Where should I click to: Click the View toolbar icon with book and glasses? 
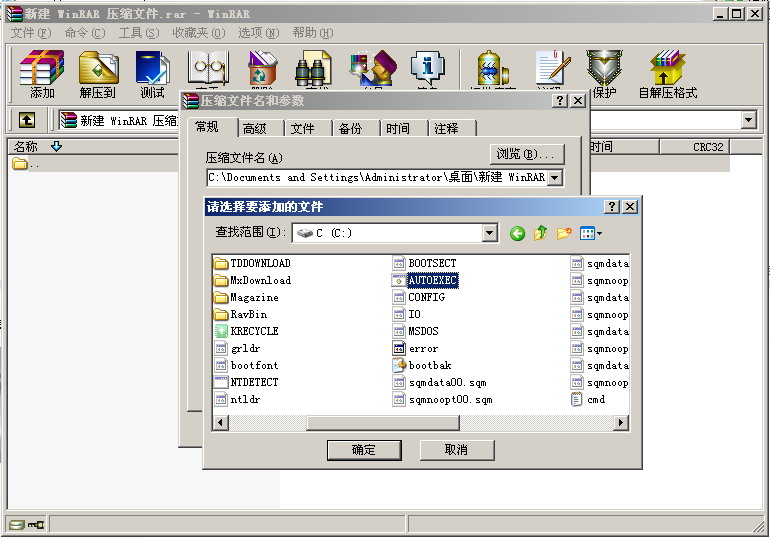[x=208, y=69]
